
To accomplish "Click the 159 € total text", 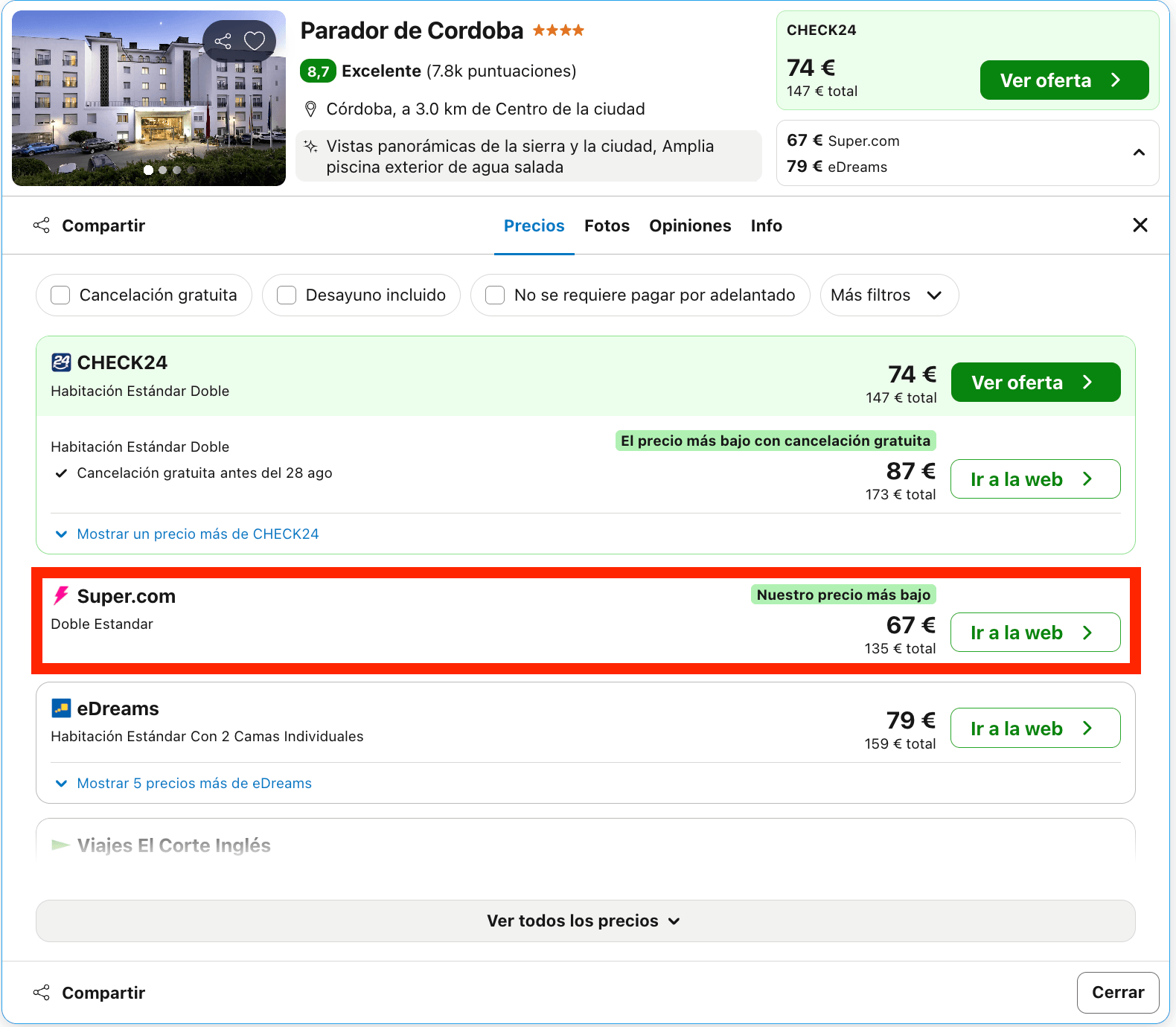I will pos(900,743).
